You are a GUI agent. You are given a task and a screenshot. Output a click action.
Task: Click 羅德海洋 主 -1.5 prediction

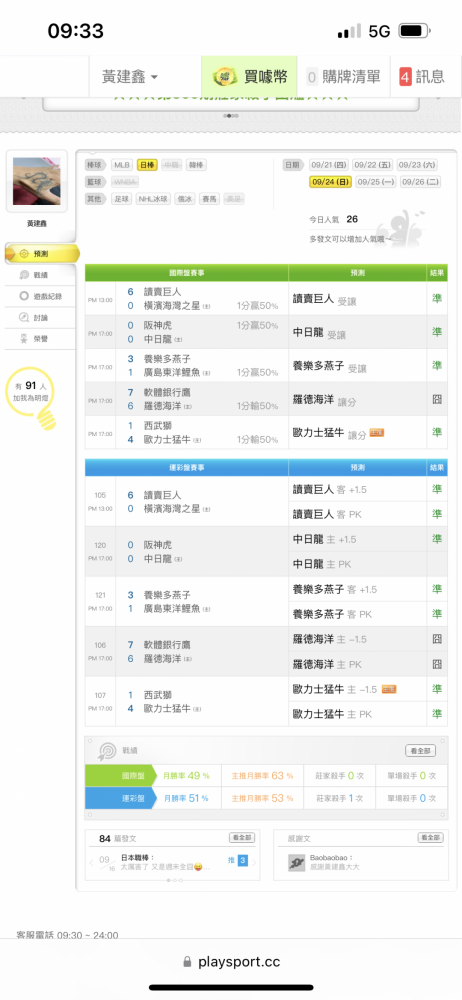[330, 639]
